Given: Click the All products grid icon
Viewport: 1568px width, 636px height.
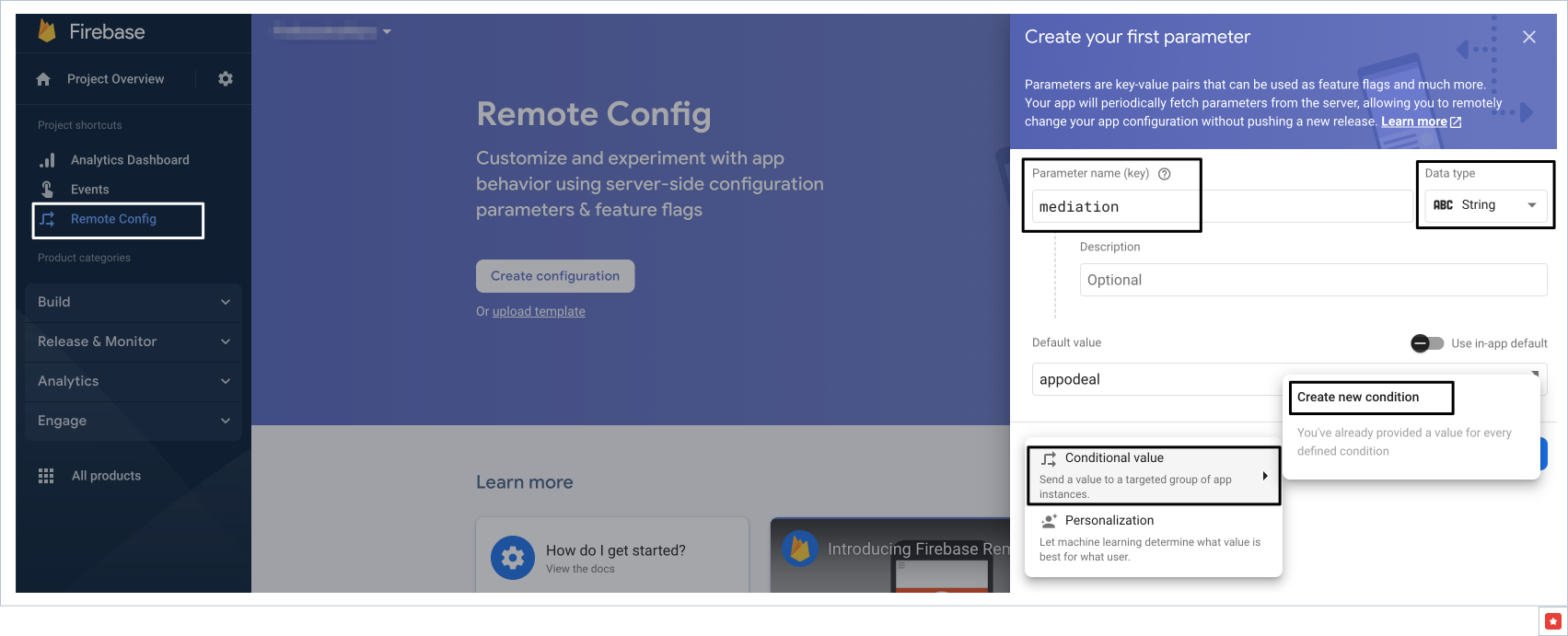Looking at the screenshot, I should 46,476.
